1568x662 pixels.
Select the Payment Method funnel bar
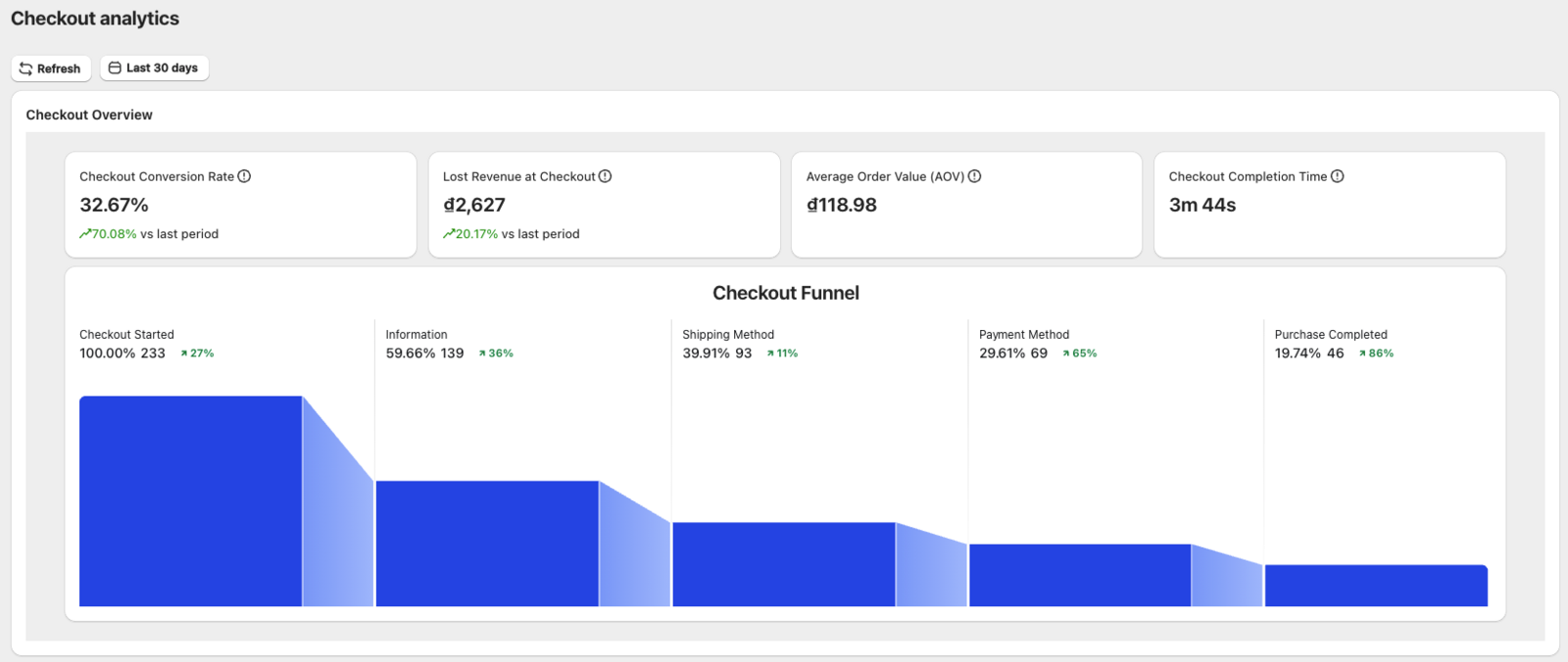[1080, 575]
